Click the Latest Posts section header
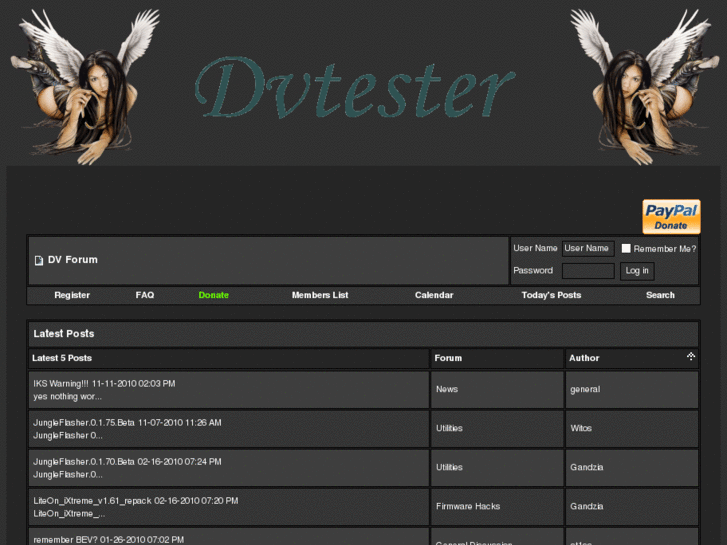 click(363, 334)
